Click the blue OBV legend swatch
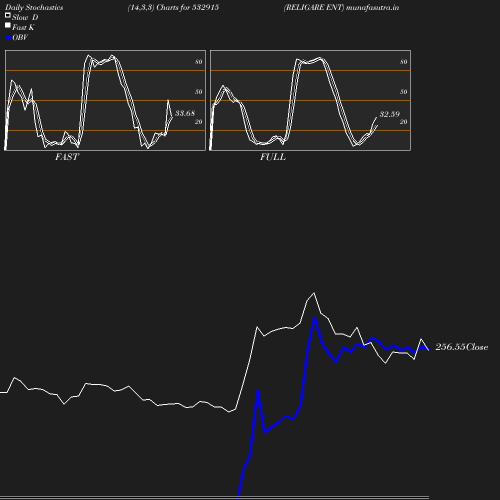The image size is (500, 500). point(8,38)
